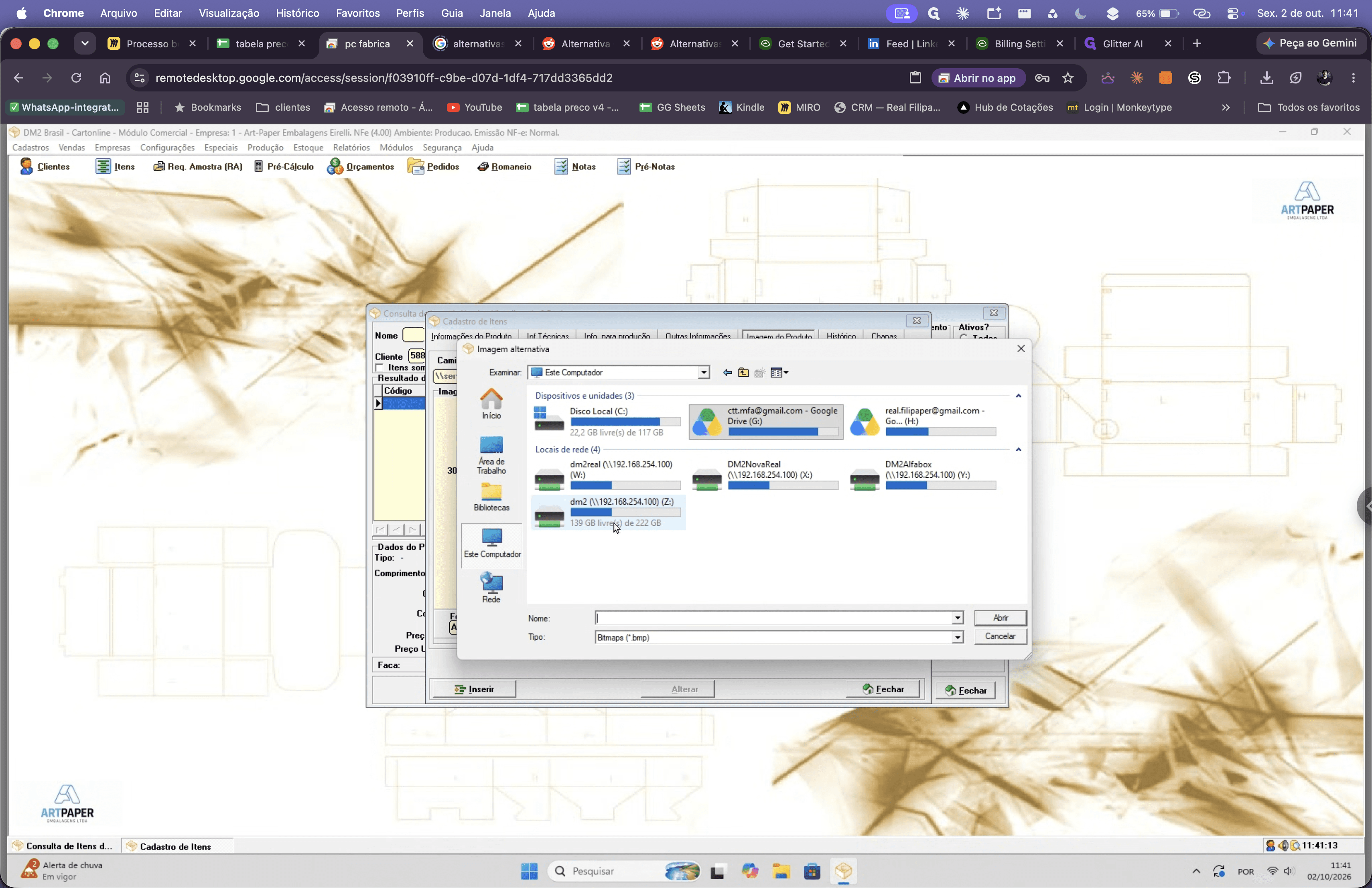Open Pré-Notas toolbar item

(645, 166)
